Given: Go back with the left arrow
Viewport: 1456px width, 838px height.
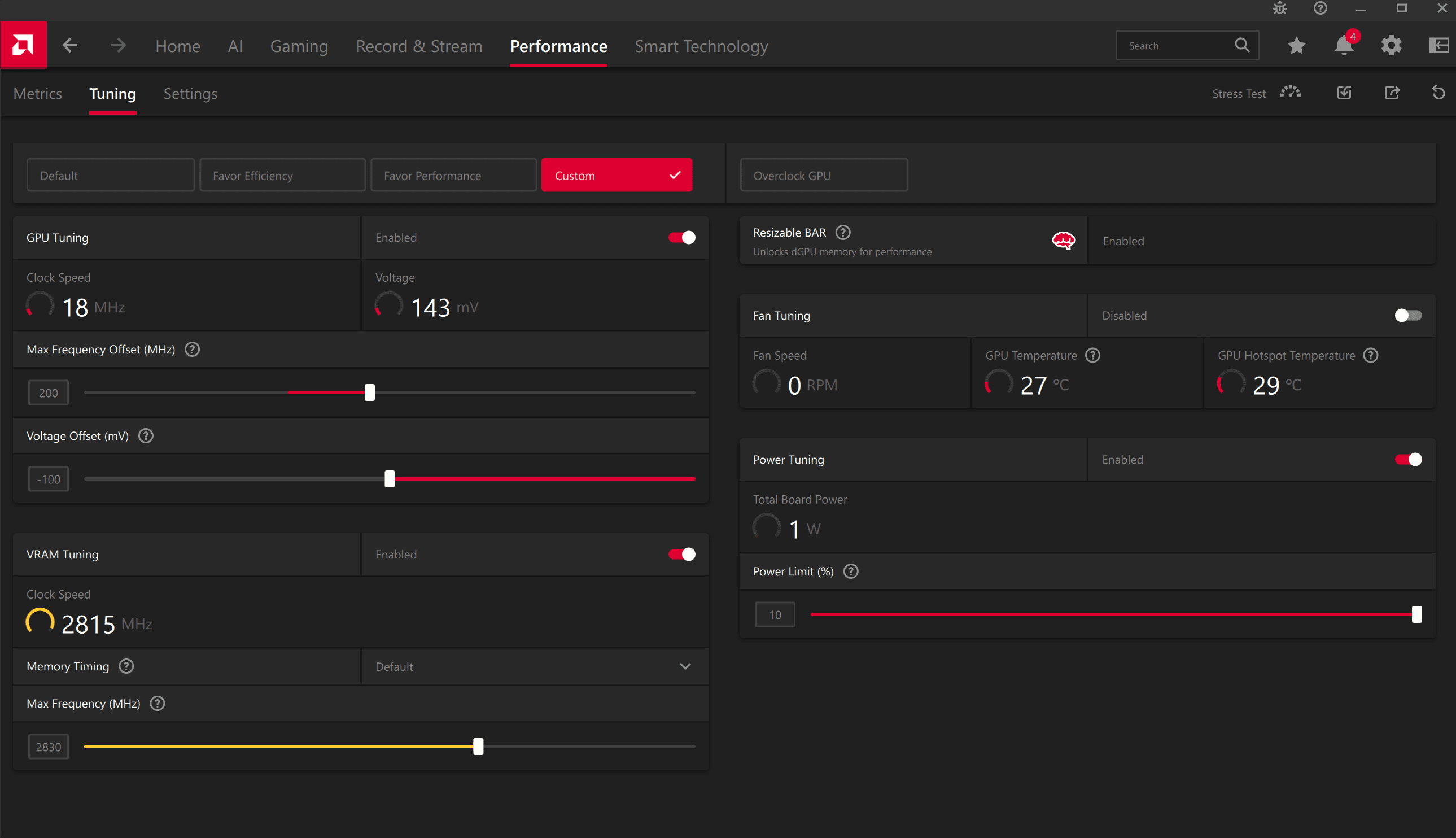Looking at the screenshot, I should pyautogui.click(x=70, y=46).
